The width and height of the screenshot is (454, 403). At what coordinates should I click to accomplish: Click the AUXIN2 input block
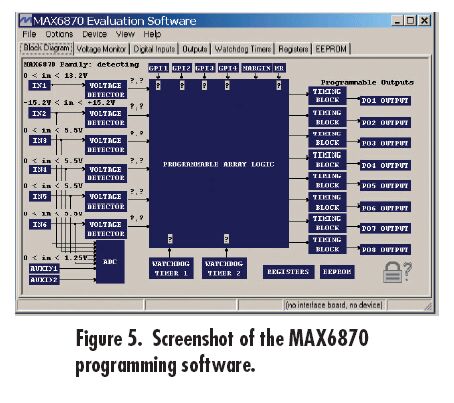(x=44, y=280)
